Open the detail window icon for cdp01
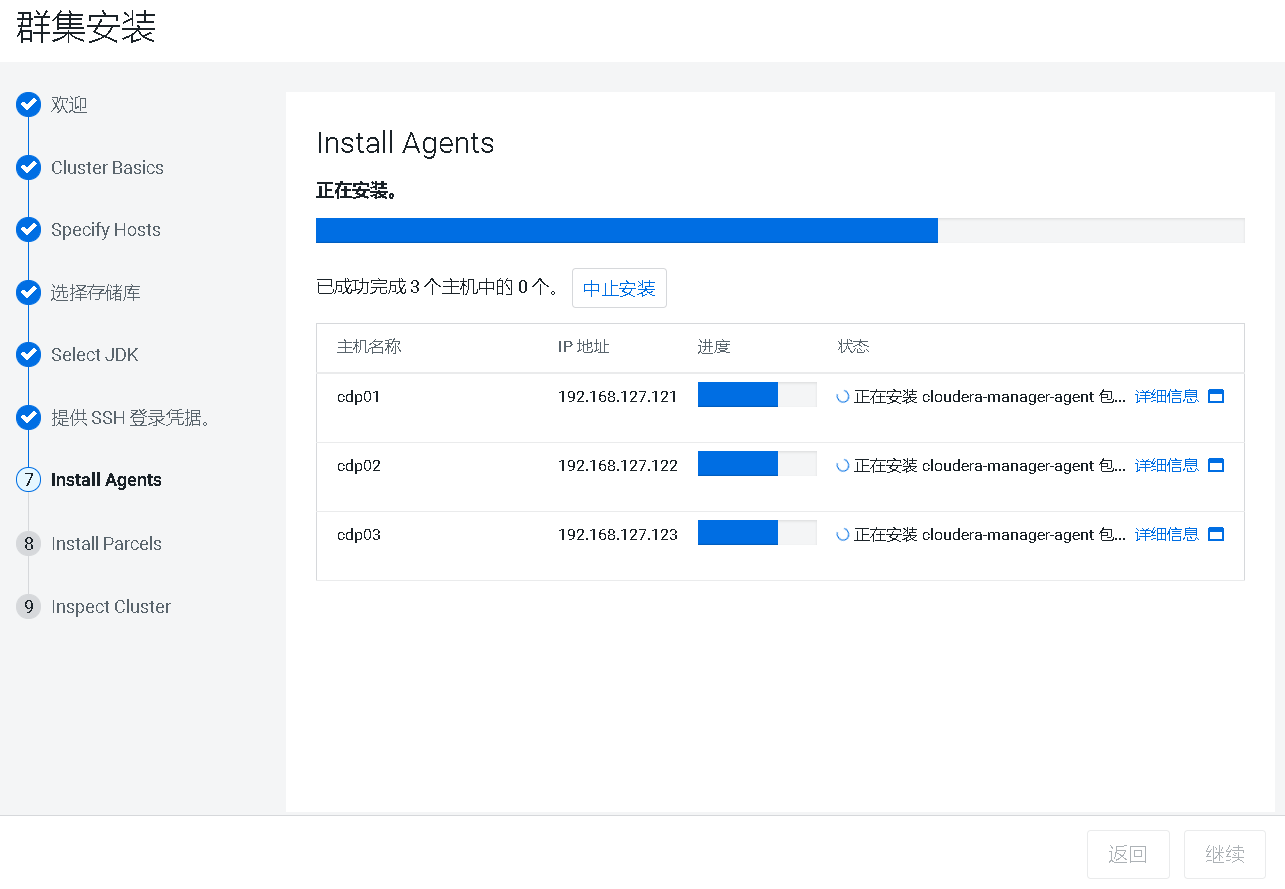The image size is (1285, 889). click(1216, 396)
